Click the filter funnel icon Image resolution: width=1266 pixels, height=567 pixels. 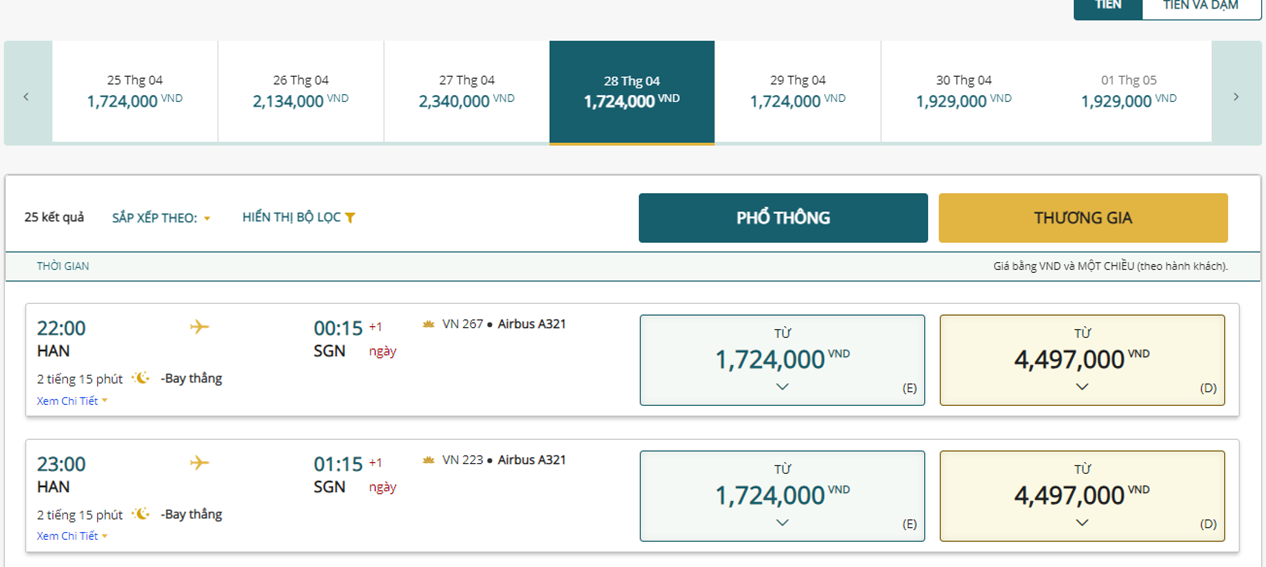(350, 218)
